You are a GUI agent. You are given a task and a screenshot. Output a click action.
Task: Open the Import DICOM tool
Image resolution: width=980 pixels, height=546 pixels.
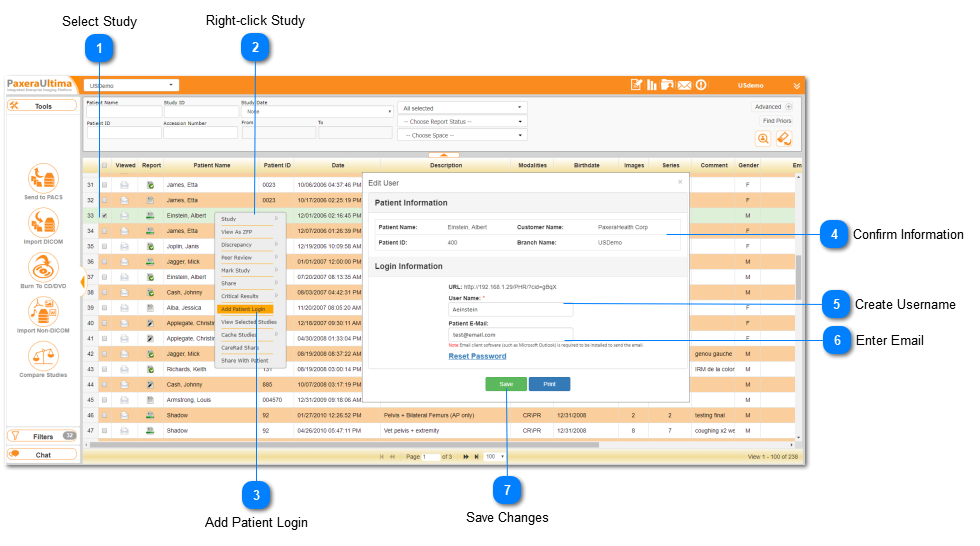coord(43,222)
